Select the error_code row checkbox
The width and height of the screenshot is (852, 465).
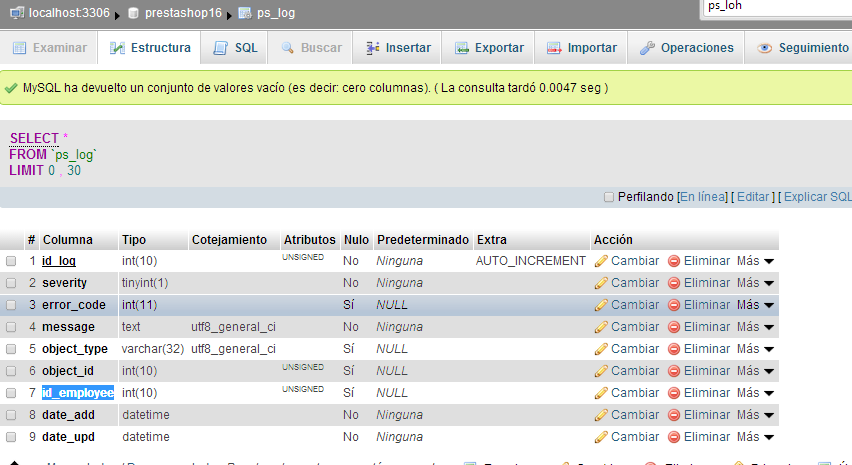(12, 305)
